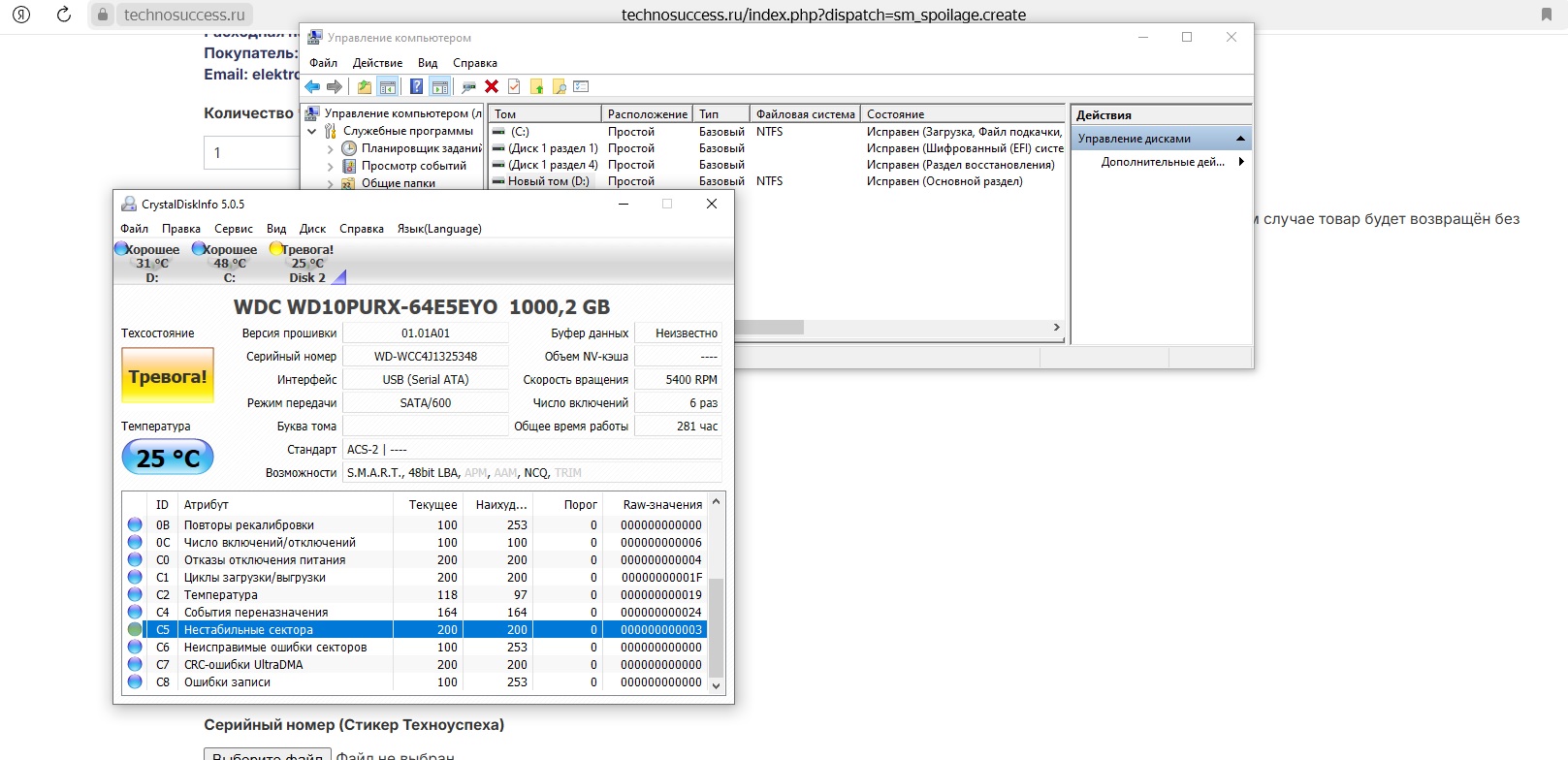This screenshot has height=760, width=1568.
Task: Open Справка menu in Computer Management
Action: (x=475, y=63)
